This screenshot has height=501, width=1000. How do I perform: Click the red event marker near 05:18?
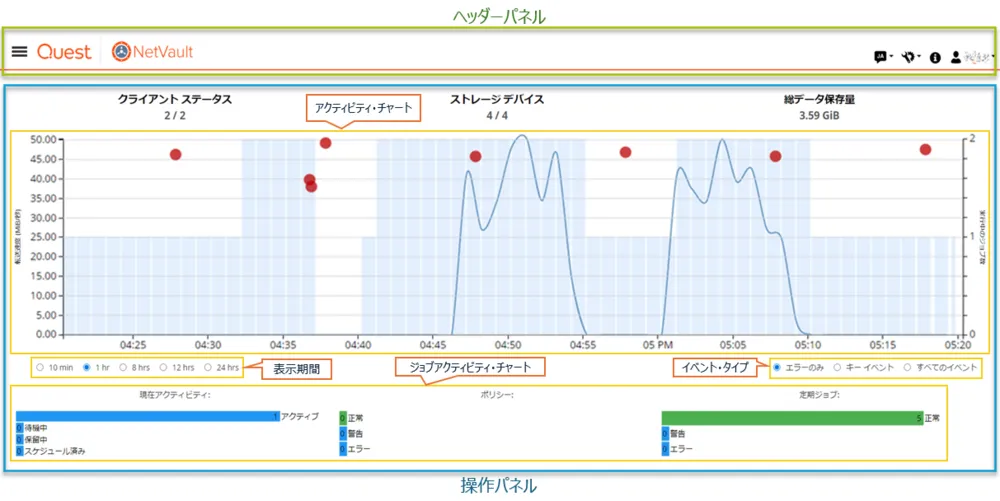[x=925, y=149]
